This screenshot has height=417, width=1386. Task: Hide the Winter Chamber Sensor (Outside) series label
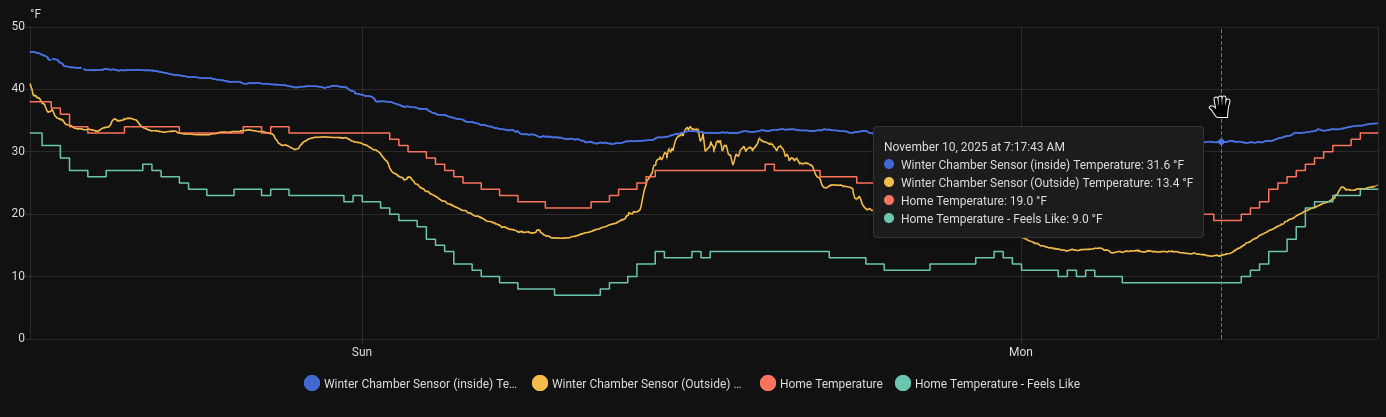pyautogui.click(x=647, y=383)
